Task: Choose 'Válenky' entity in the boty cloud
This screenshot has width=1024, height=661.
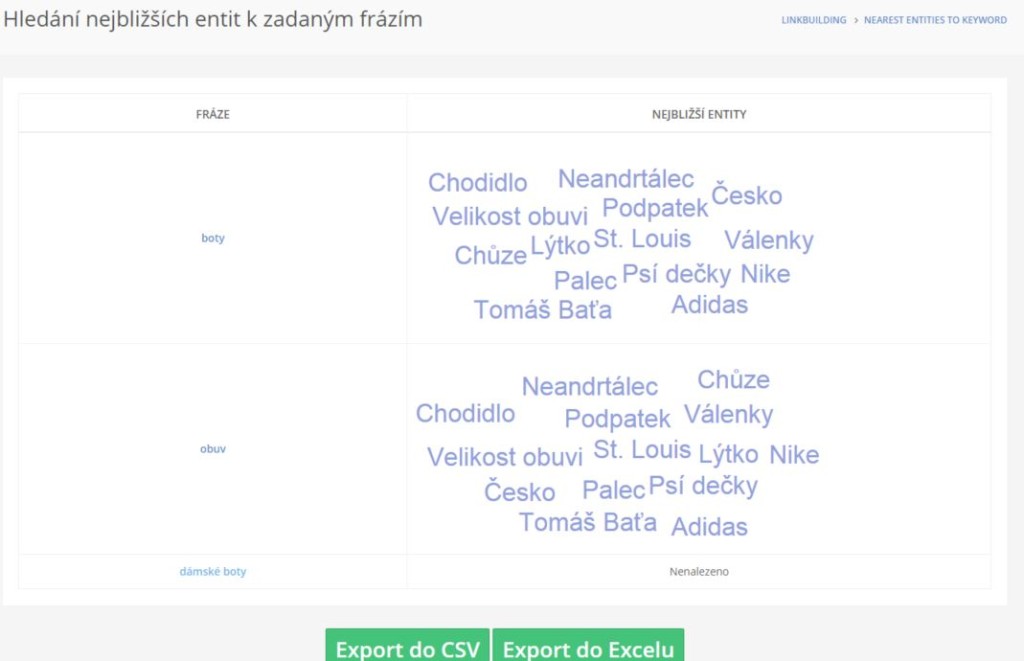Action: click(x=769, y=240)
